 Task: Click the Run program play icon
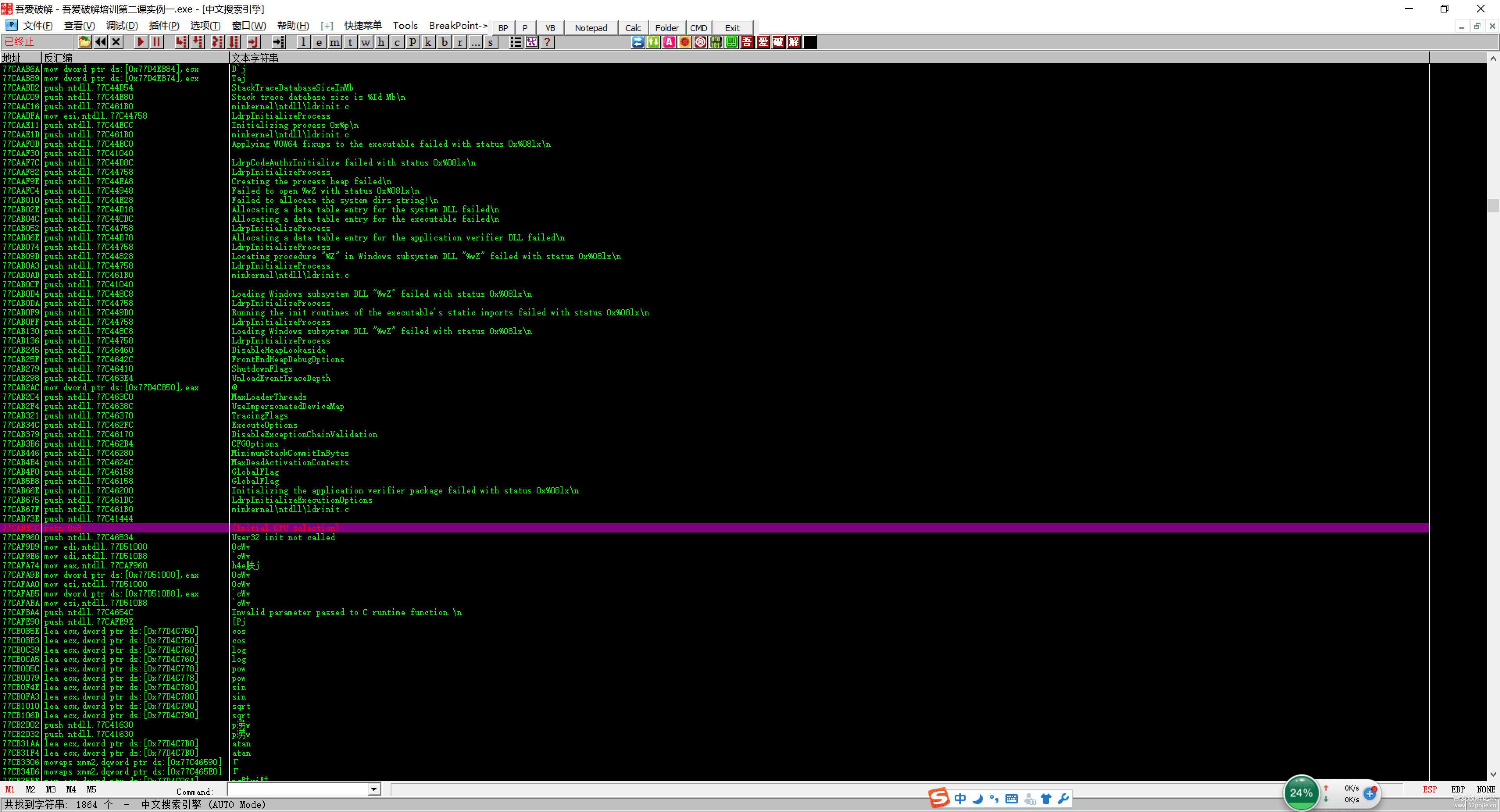tap(140, 42)
